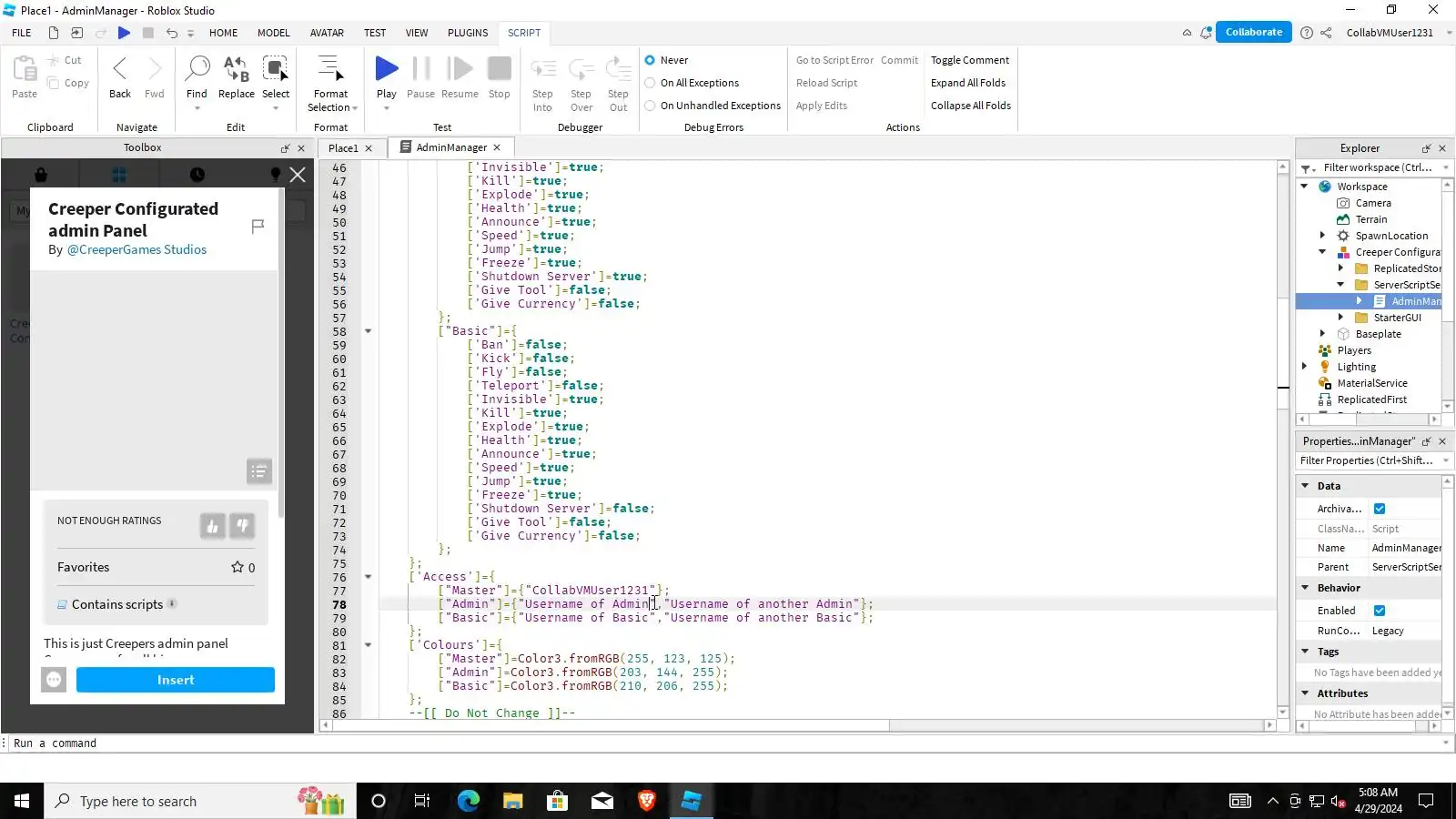Select On Unhandled Exceptions radio option
The image size is (1456, 819).
[650, 106]
